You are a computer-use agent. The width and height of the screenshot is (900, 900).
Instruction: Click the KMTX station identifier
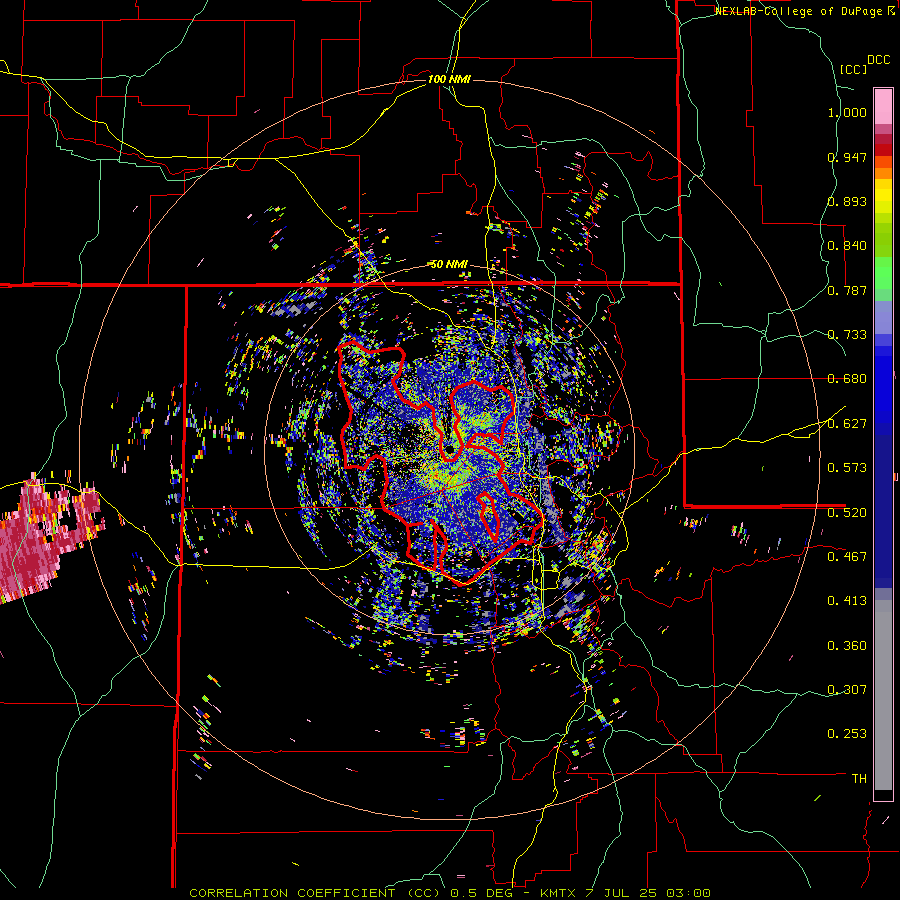tap(554, 893)
